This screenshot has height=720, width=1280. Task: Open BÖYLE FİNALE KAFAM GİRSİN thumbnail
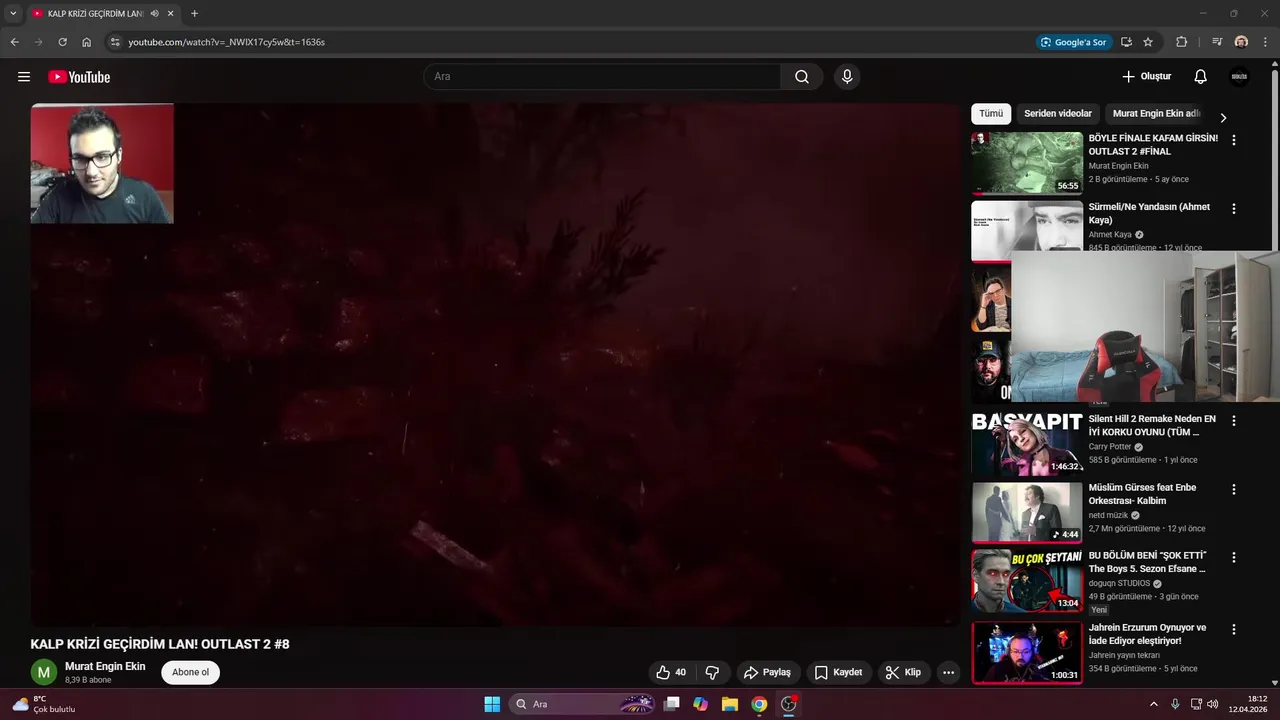(x=1027, y=163)
